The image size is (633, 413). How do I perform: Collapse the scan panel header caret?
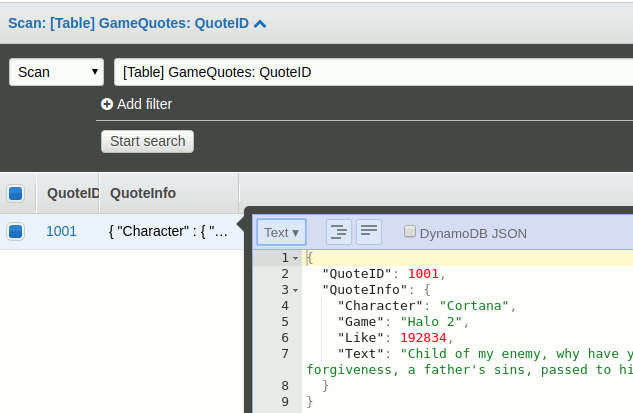[261, 24]
